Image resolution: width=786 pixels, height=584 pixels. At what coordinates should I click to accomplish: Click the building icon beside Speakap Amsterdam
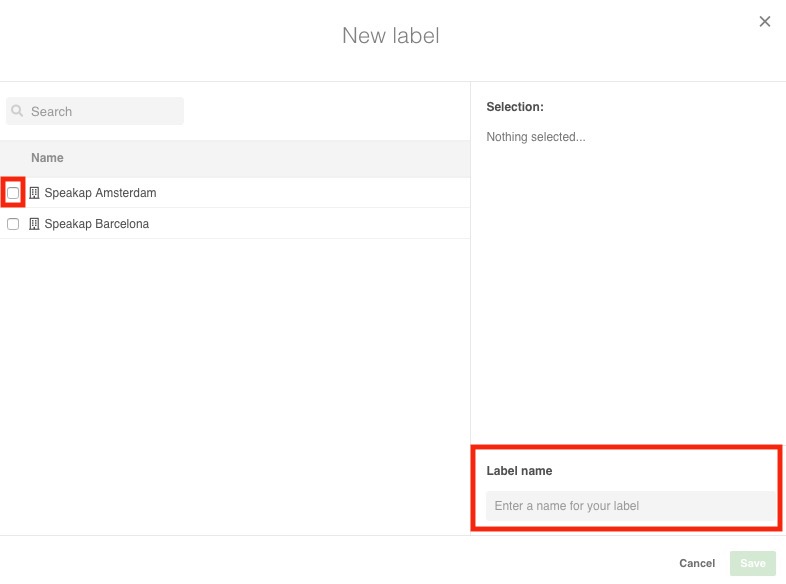34,193
